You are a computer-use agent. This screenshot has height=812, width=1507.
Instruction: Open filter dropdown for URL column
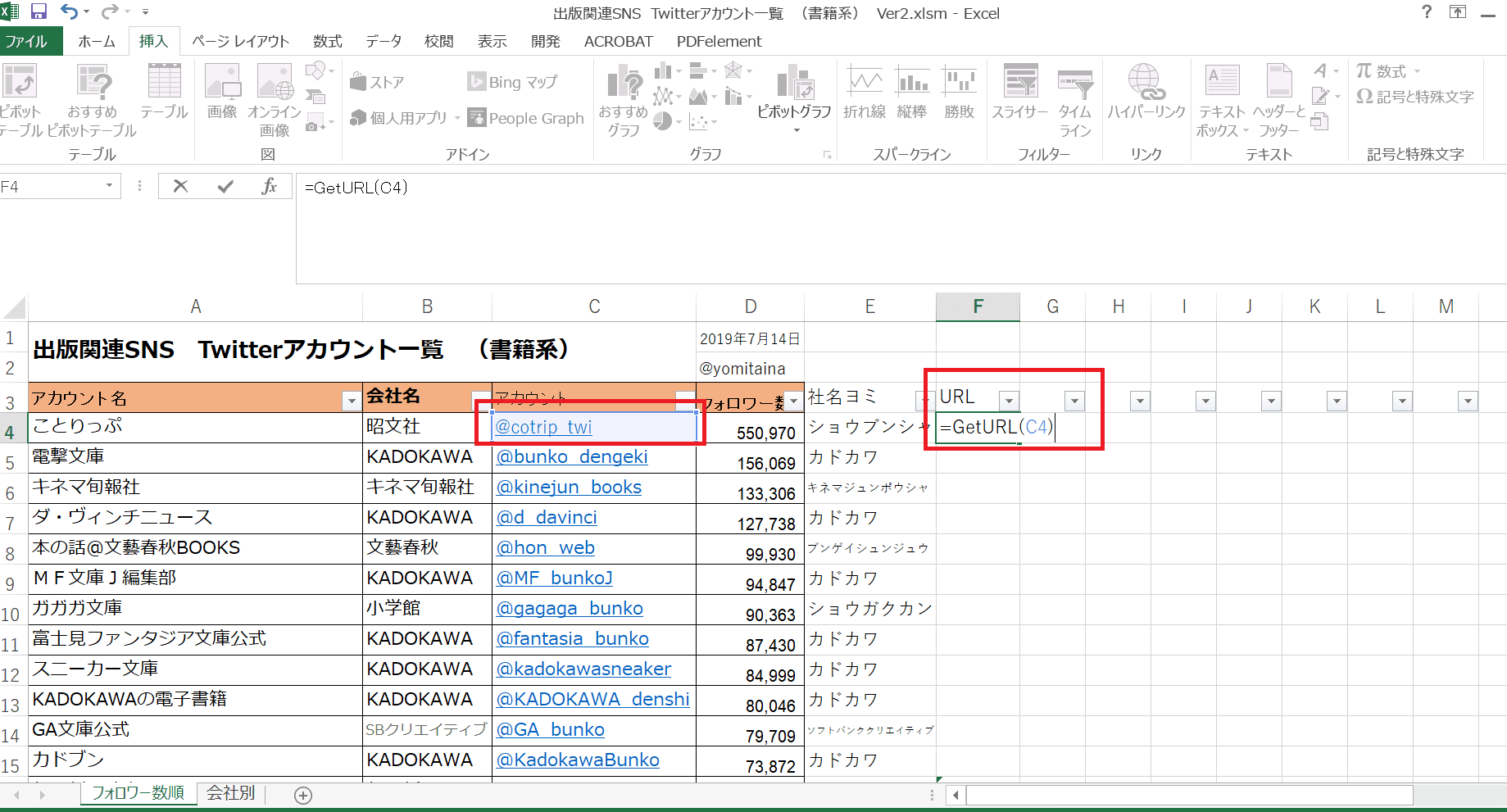(1009, 401)
